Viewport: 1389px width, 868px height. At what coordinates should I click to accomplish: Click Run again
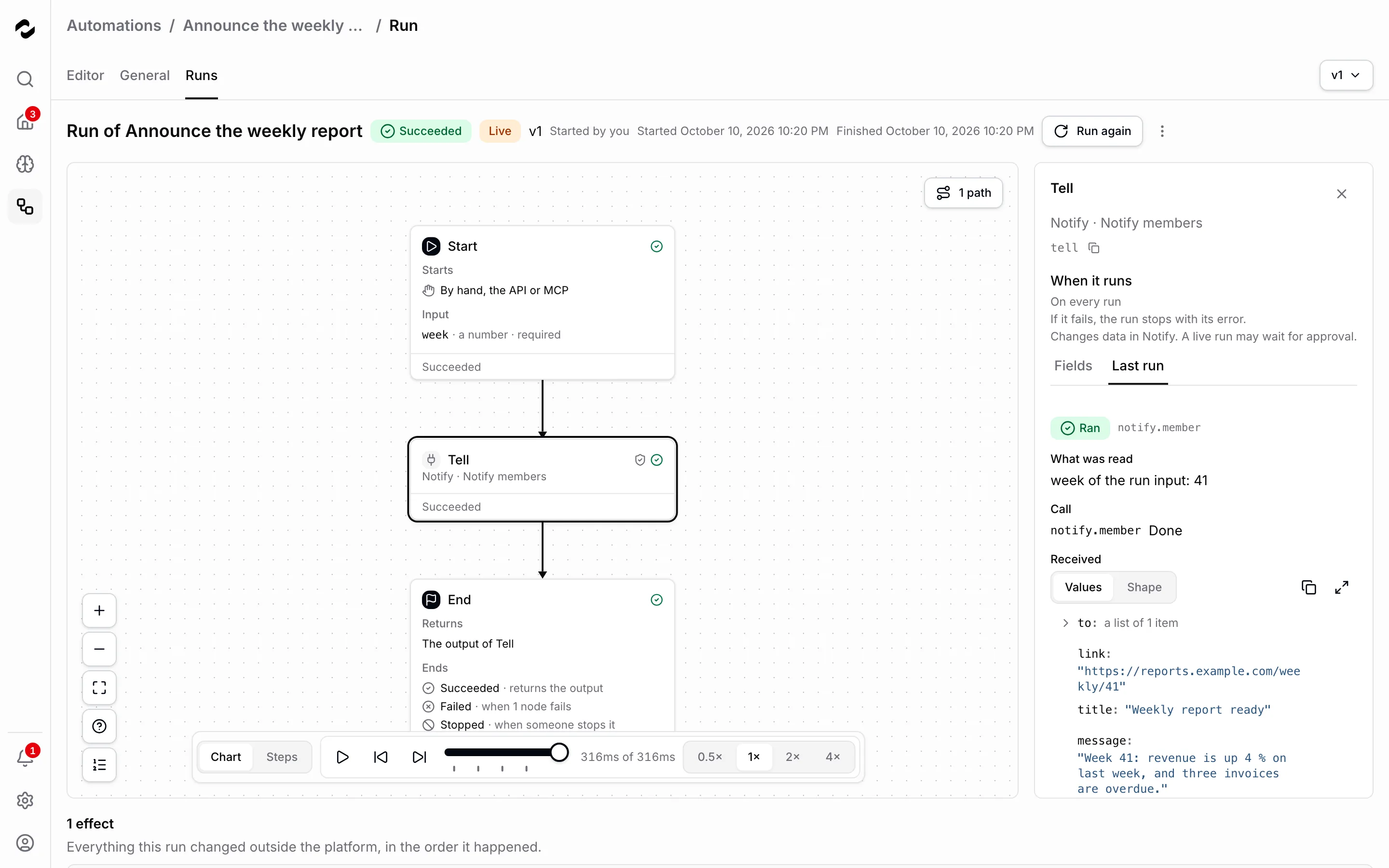coord(1092,131)
